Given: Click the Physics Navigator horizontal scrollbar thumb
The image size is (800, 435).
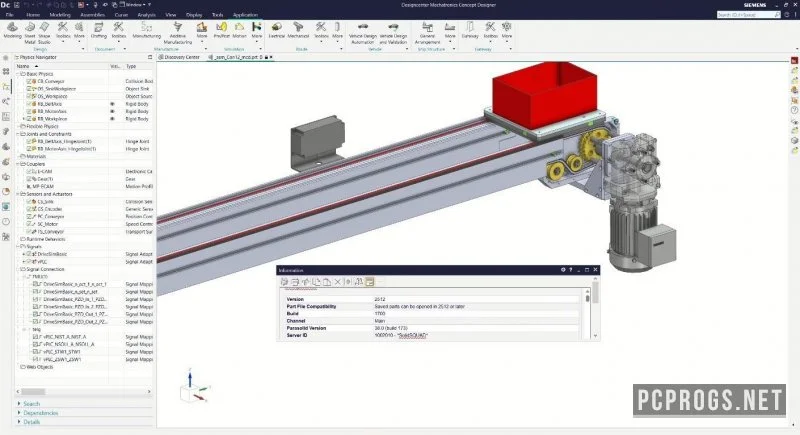Looking at the screenshot, I should pos(33,392).
